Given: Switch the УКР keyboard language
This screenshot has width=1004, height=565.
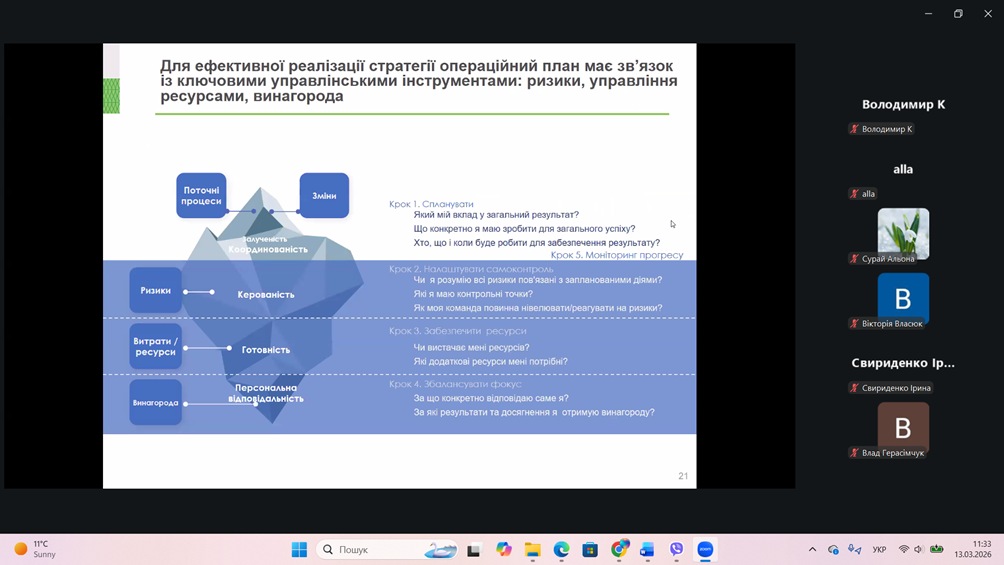Looking at the screenshot, I should pyautogui.click(x=879, y=549).
